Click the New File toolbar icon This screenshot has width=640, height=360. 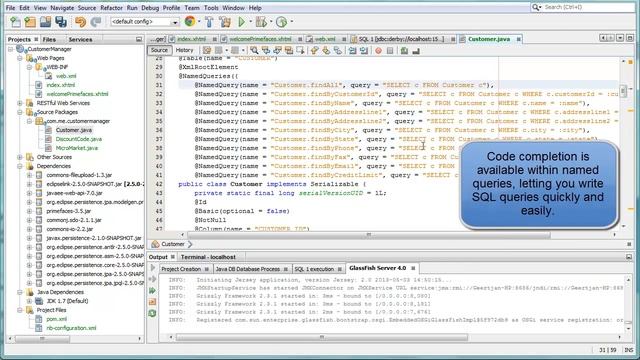[x=16, y=22]
